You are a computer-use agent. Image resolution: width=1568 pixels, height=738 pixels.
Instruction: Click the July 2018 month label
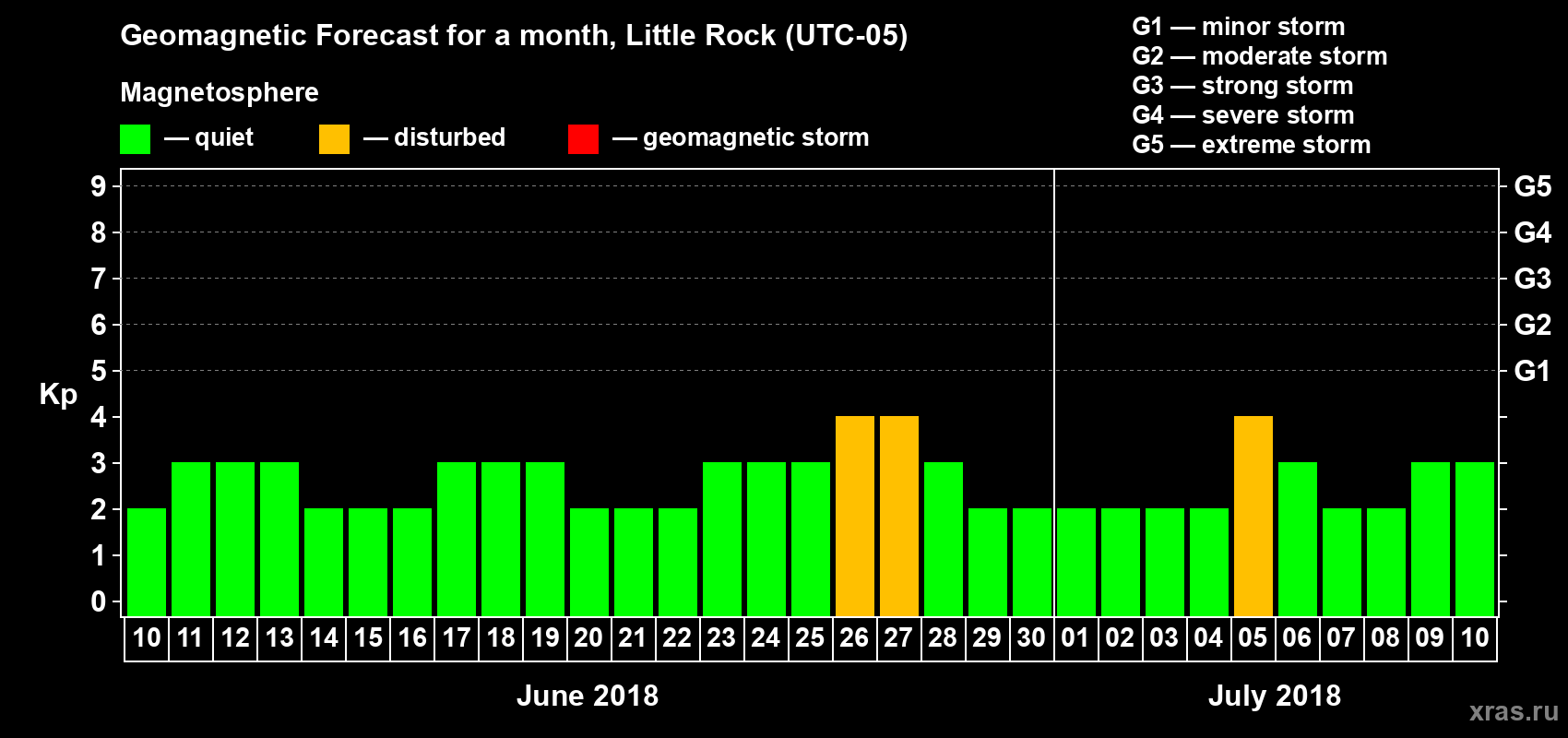(x=1275, y=696)
